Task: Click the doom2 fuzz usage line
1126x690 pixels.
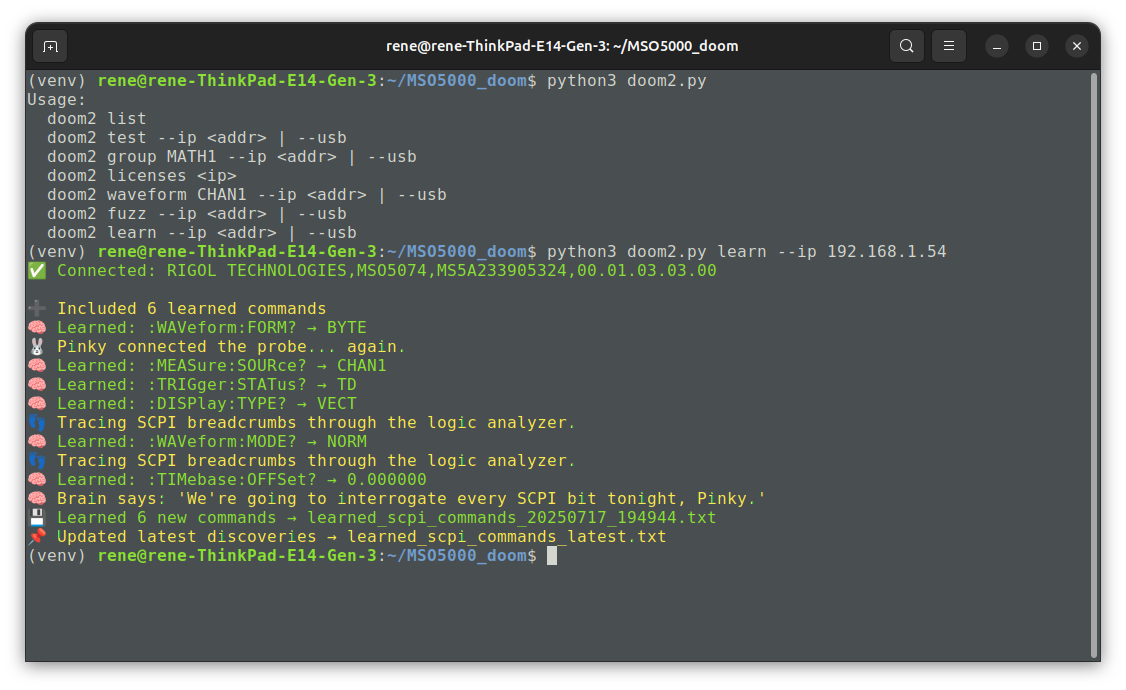Action: (x=196, y=214)
